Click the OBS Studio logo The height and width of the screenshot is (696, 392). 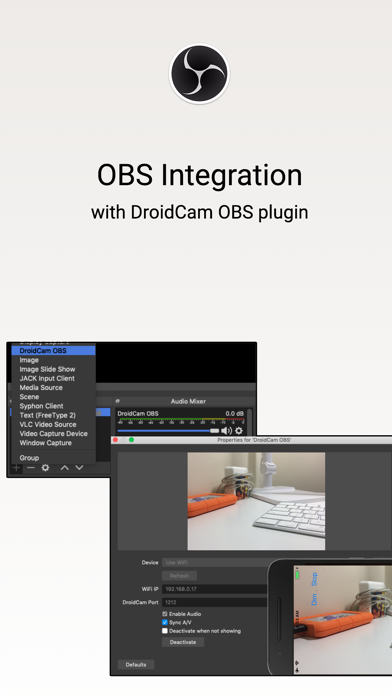coord(199,73)
